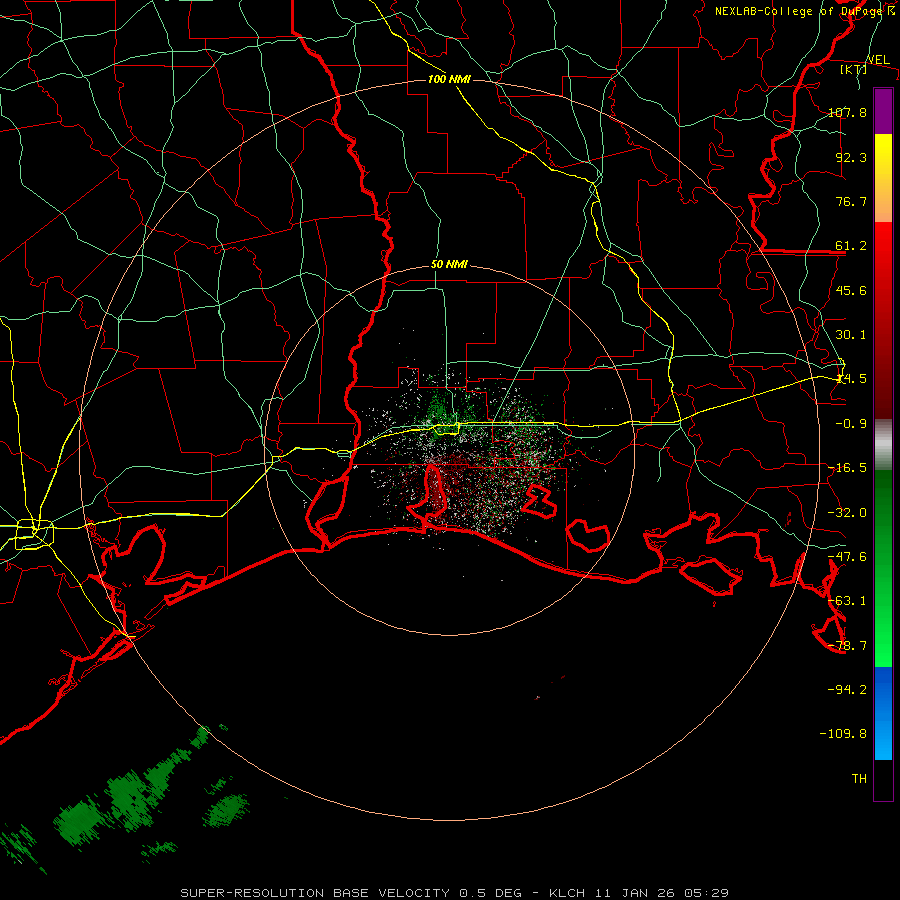Viewport: 900px width, 900px height.
Task: Select the green segment of color bar
Action: (x=883, y=568)
